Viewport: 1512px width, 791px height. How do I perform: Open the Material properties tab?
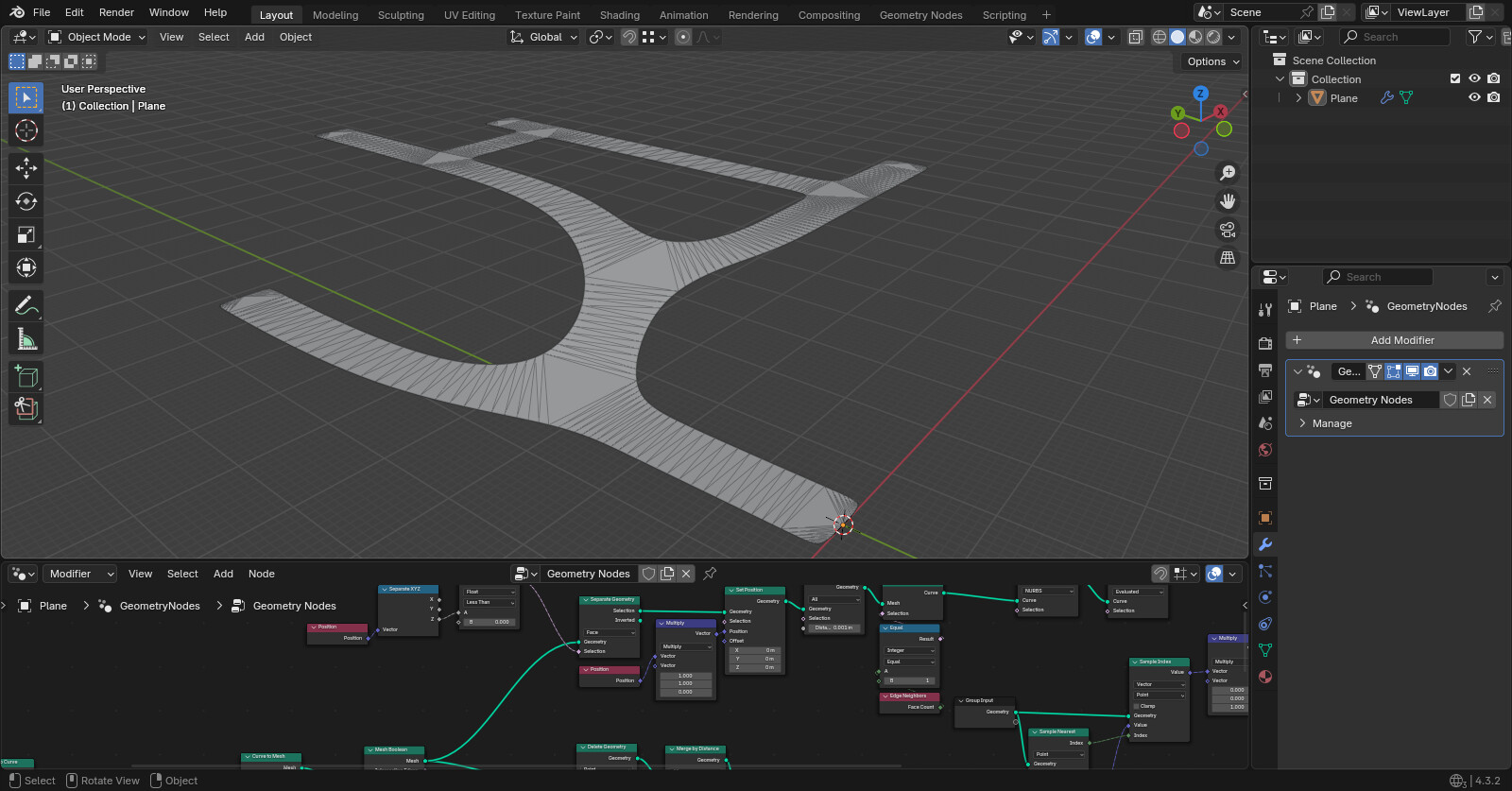coord(1265,677)
